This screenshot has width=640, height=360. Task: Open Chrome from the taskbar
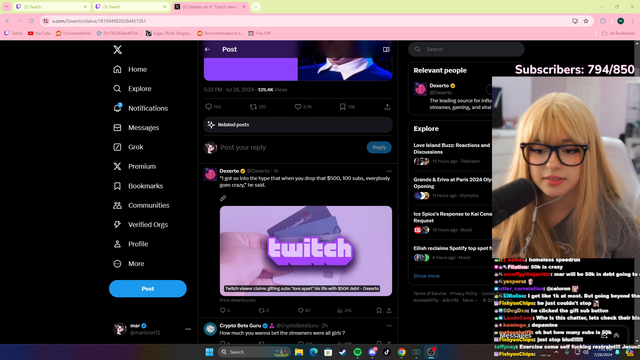click(402, 352)
